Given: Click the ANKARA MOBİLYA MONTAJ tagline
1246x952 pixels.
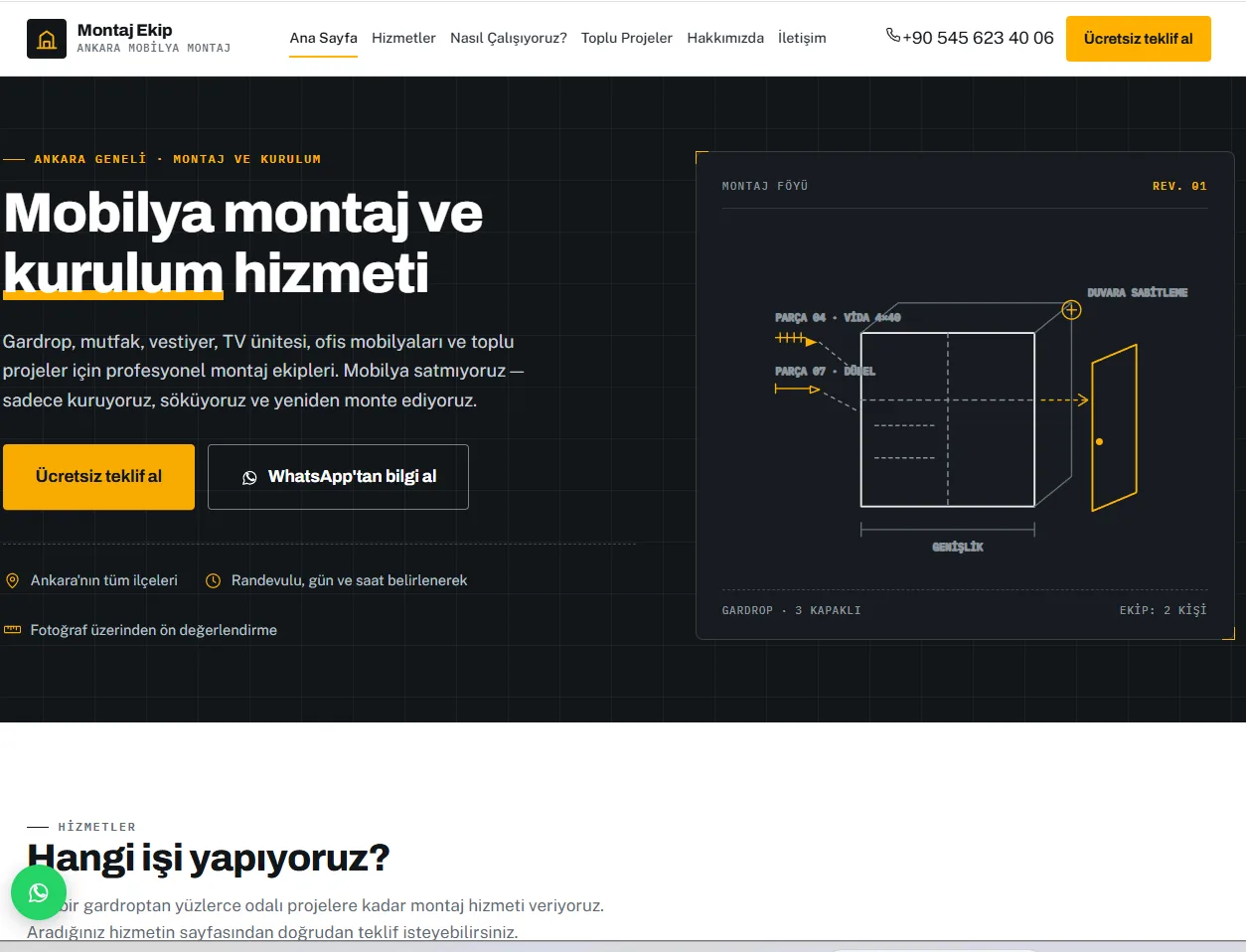Looking at the screenshot, I should pos(154,48).
